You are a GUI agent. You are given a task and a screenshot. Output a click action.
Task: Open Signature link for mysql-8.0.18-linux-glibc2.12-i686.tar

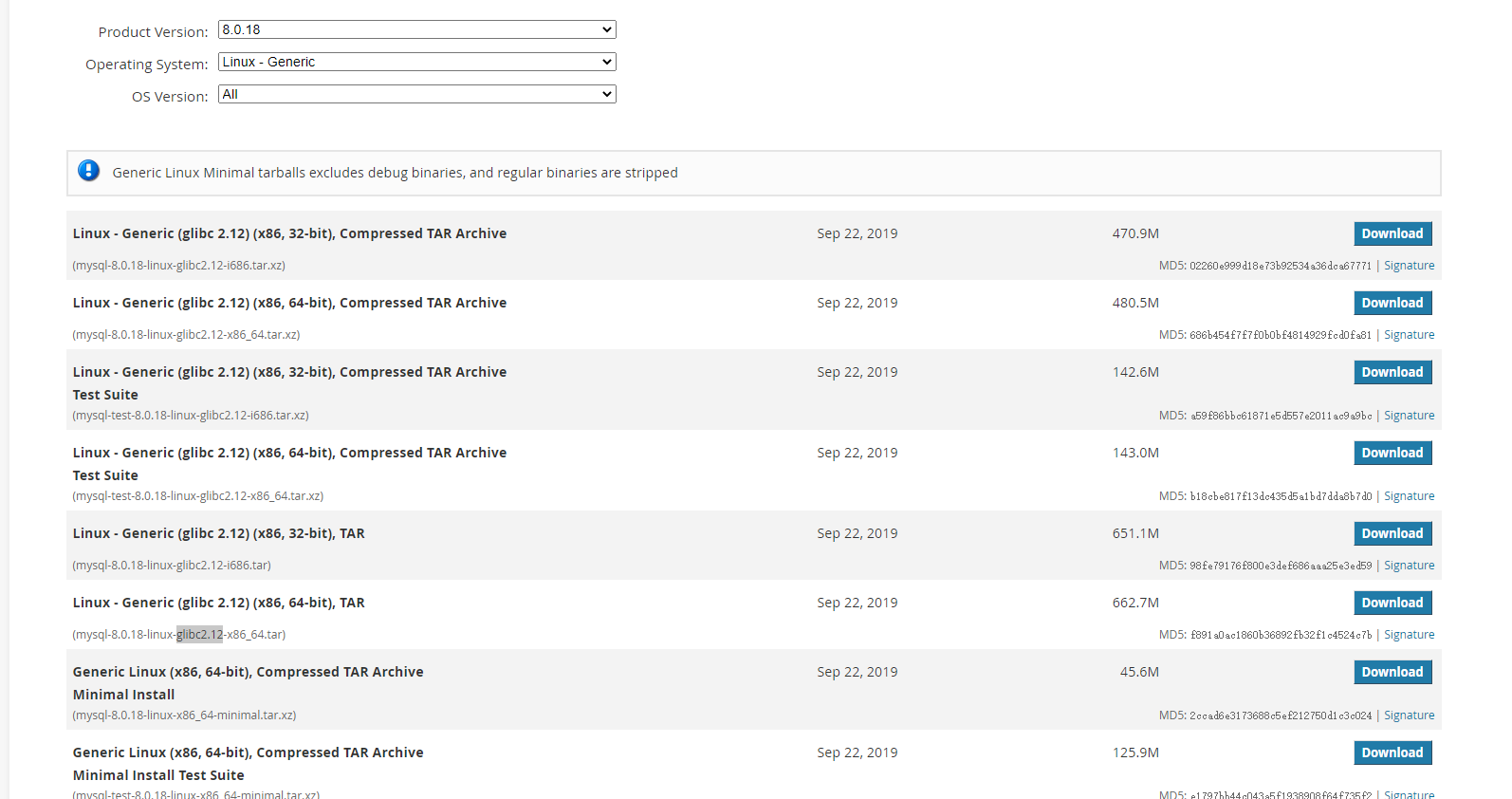1409,566
